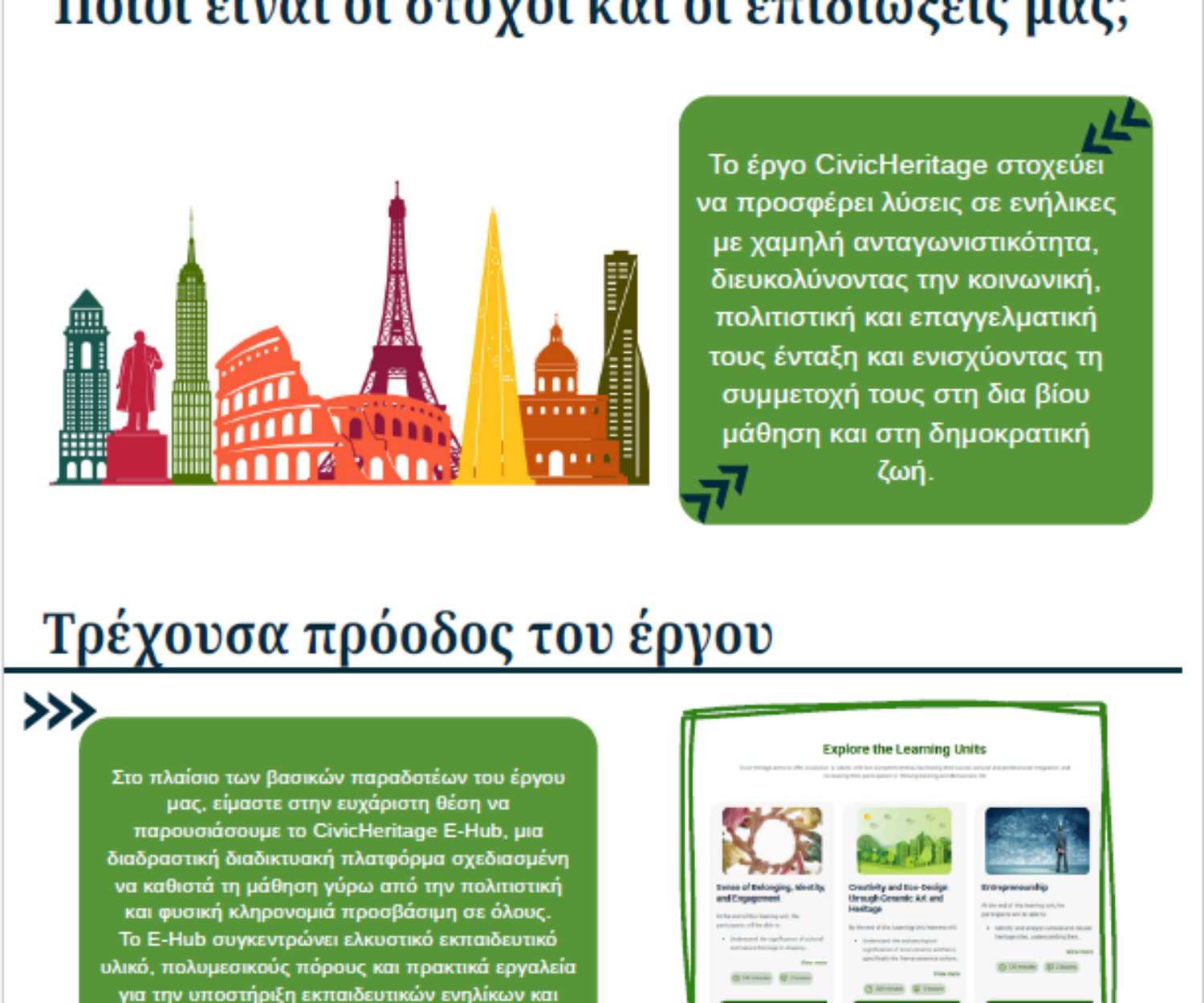Image resolution: width=1204 pixels, height=1003 pixels.
Task: Click the "Στο πλαίσιο των βασικών παραδοτέων" paragraph
Action: click(338, 886)
